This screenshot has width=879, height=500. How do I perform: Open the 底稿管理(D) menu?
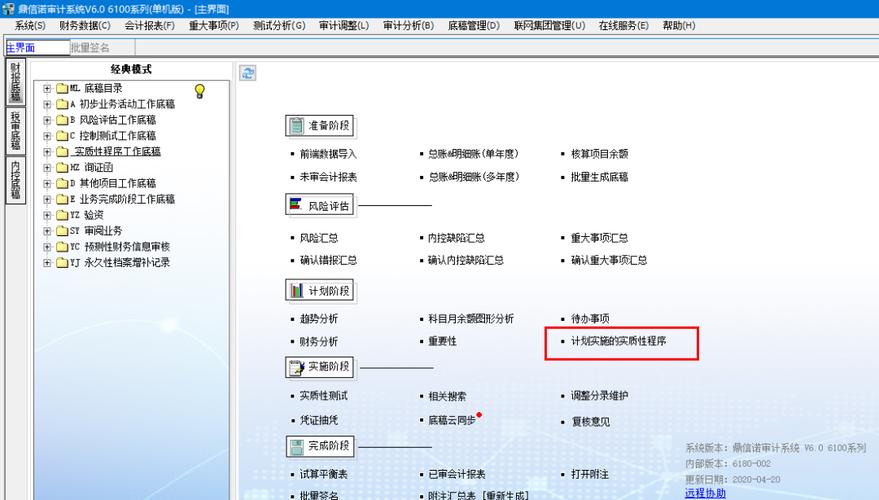474,26
